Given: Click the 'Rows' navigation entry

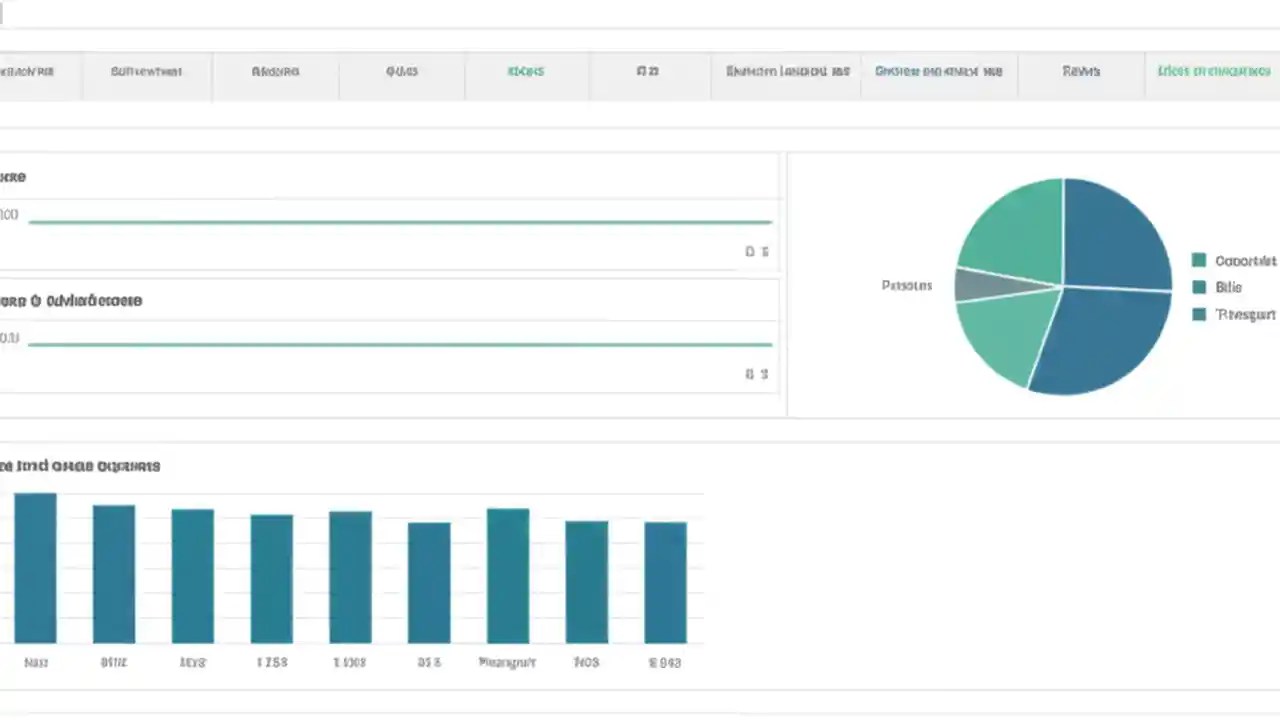Looking at the screenshot, I should tap(1081, 71).
